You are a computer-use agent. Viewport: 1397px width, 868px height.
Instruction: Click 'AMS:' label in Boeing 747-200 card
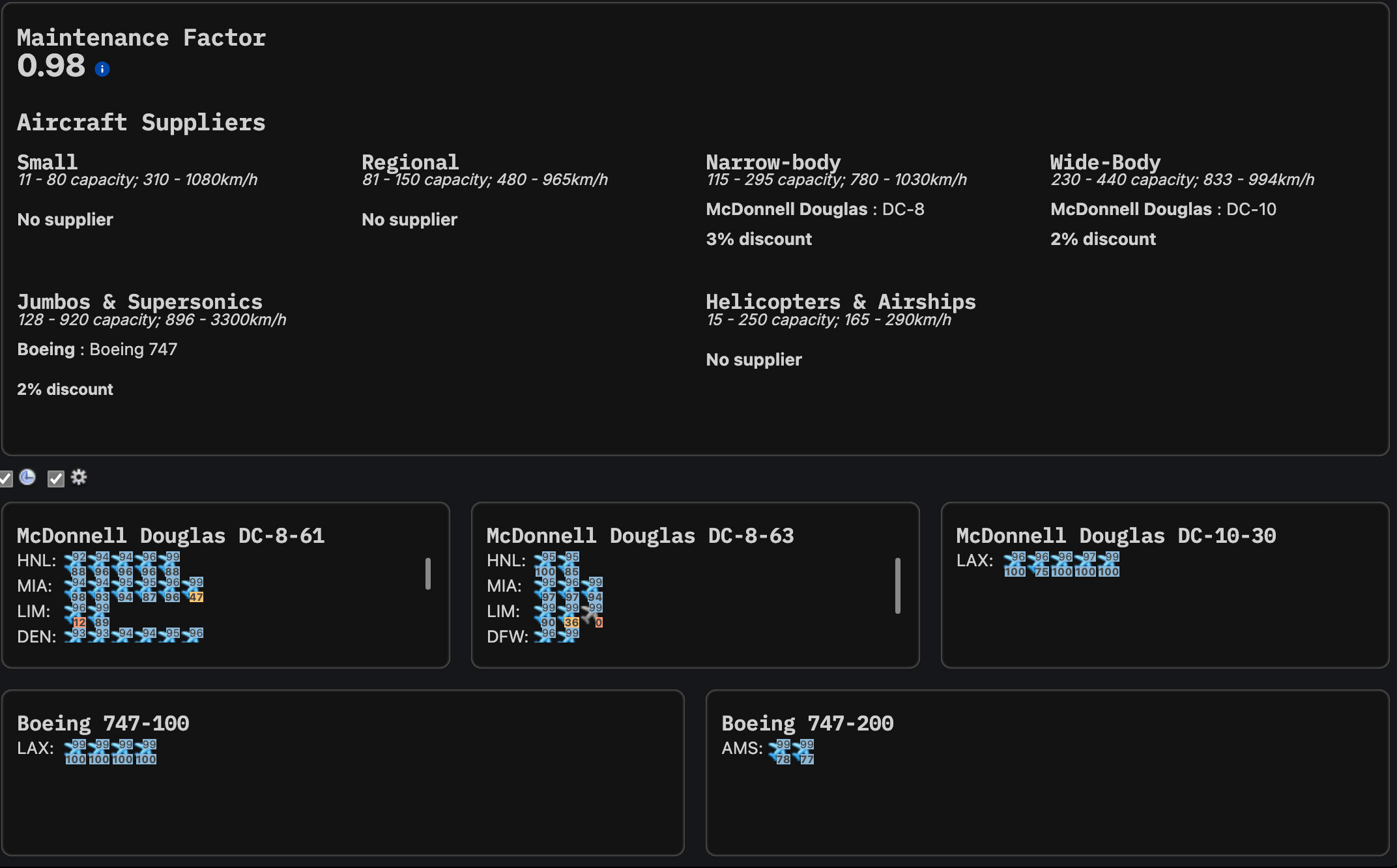[x=742, y=748]
